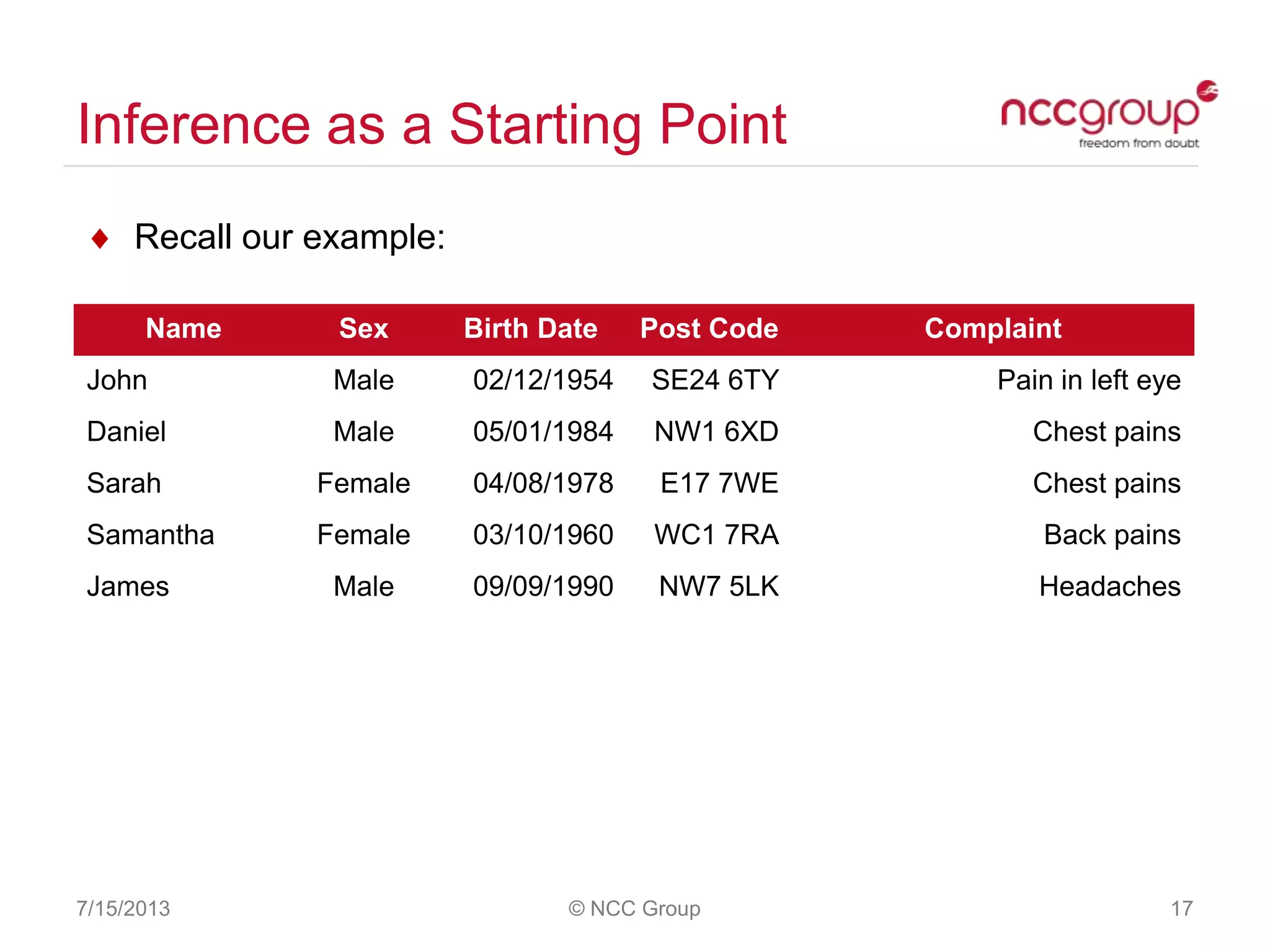Click the "Name" column header
The image size is (1270, 952).
click(184, 328)
